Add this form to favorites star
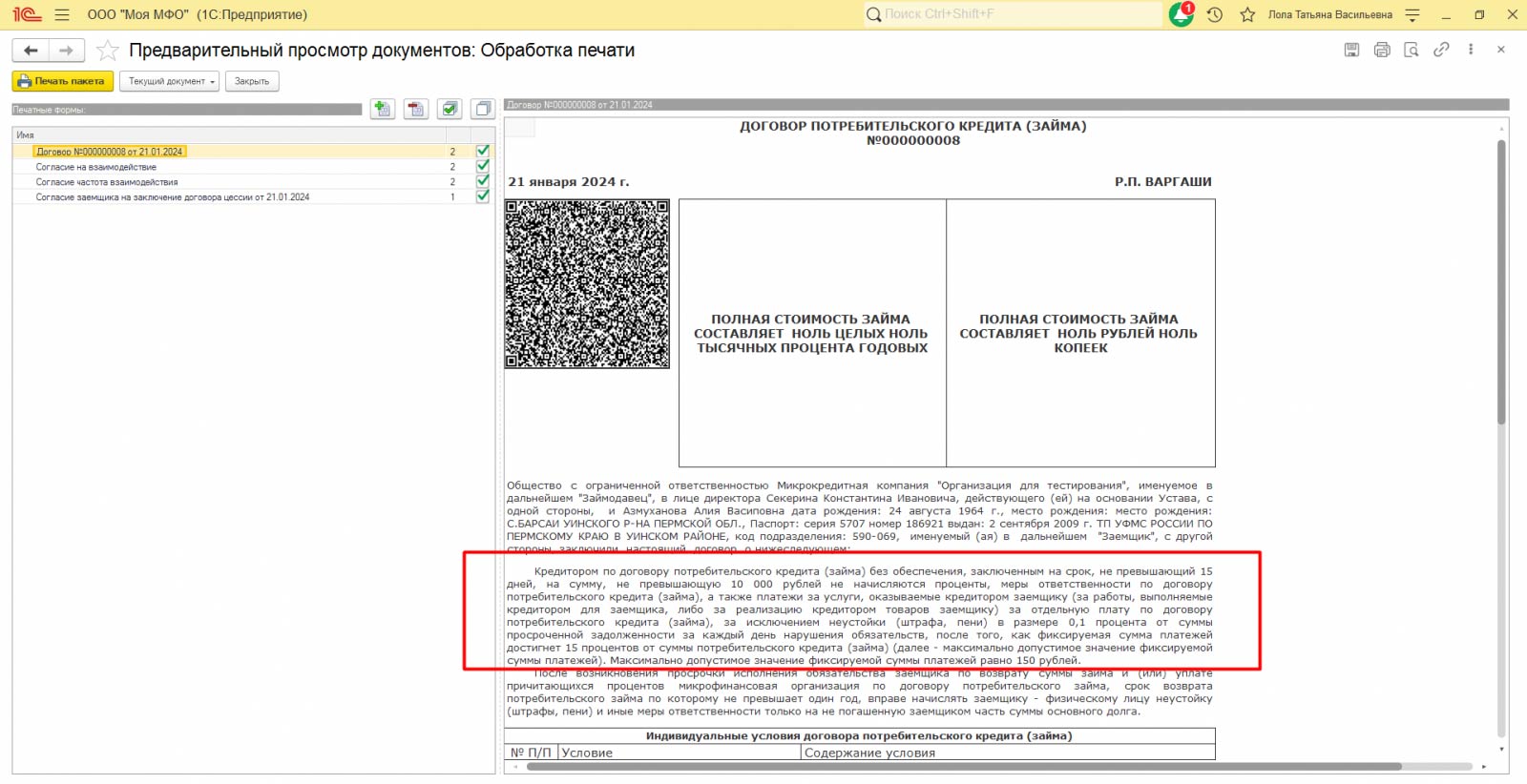Viewport: 1527px width, 784px height. pos(108,51)
